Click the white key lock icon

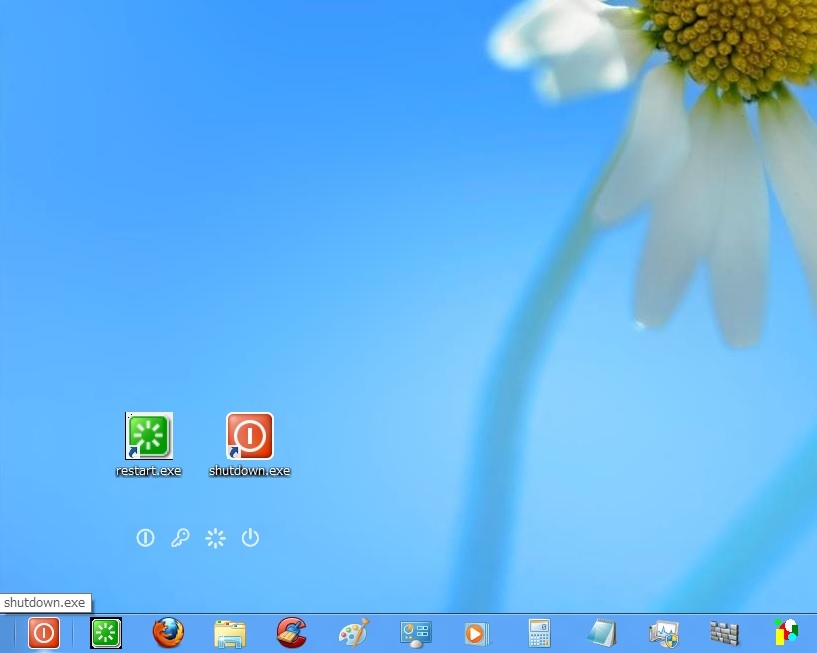click(180, 538)
